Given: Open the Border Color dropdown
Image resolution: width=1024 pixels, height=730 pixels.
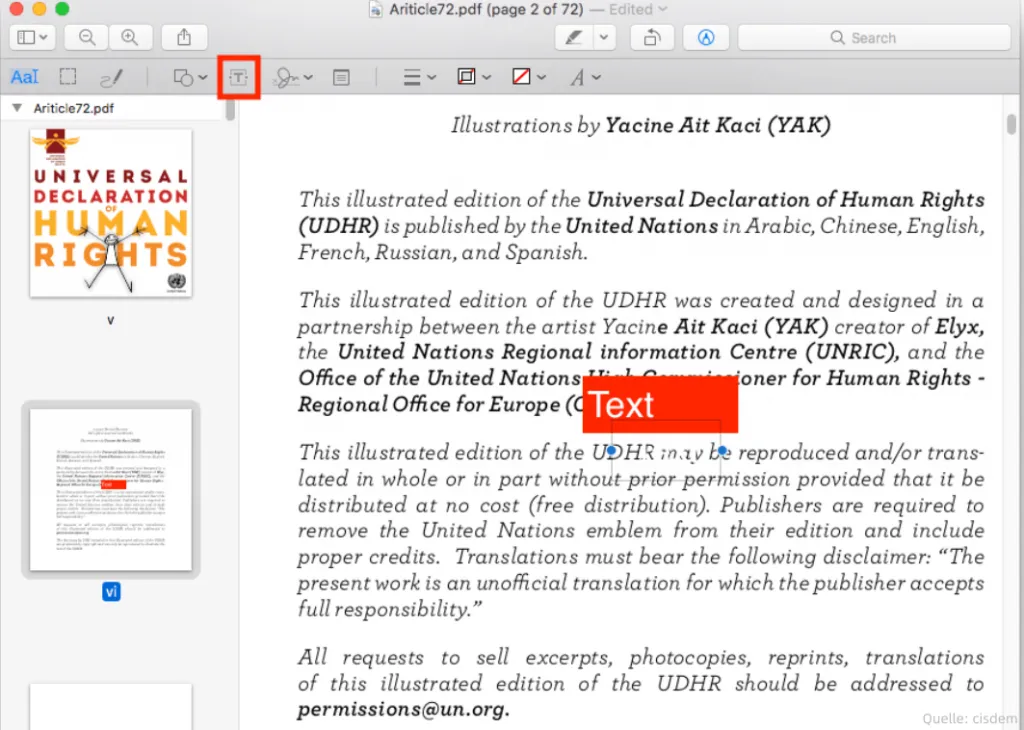Looking at the screenshot, I should [x=474, y=77].
